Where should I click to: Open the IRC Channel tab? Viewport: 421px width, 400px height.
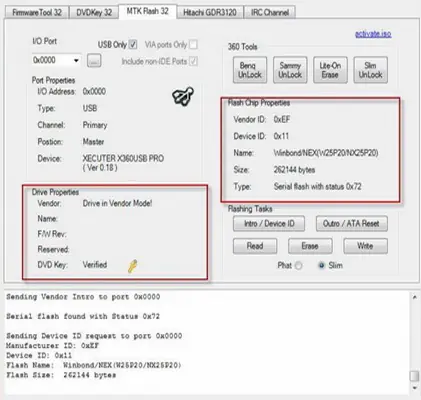[x=270, y=13]
